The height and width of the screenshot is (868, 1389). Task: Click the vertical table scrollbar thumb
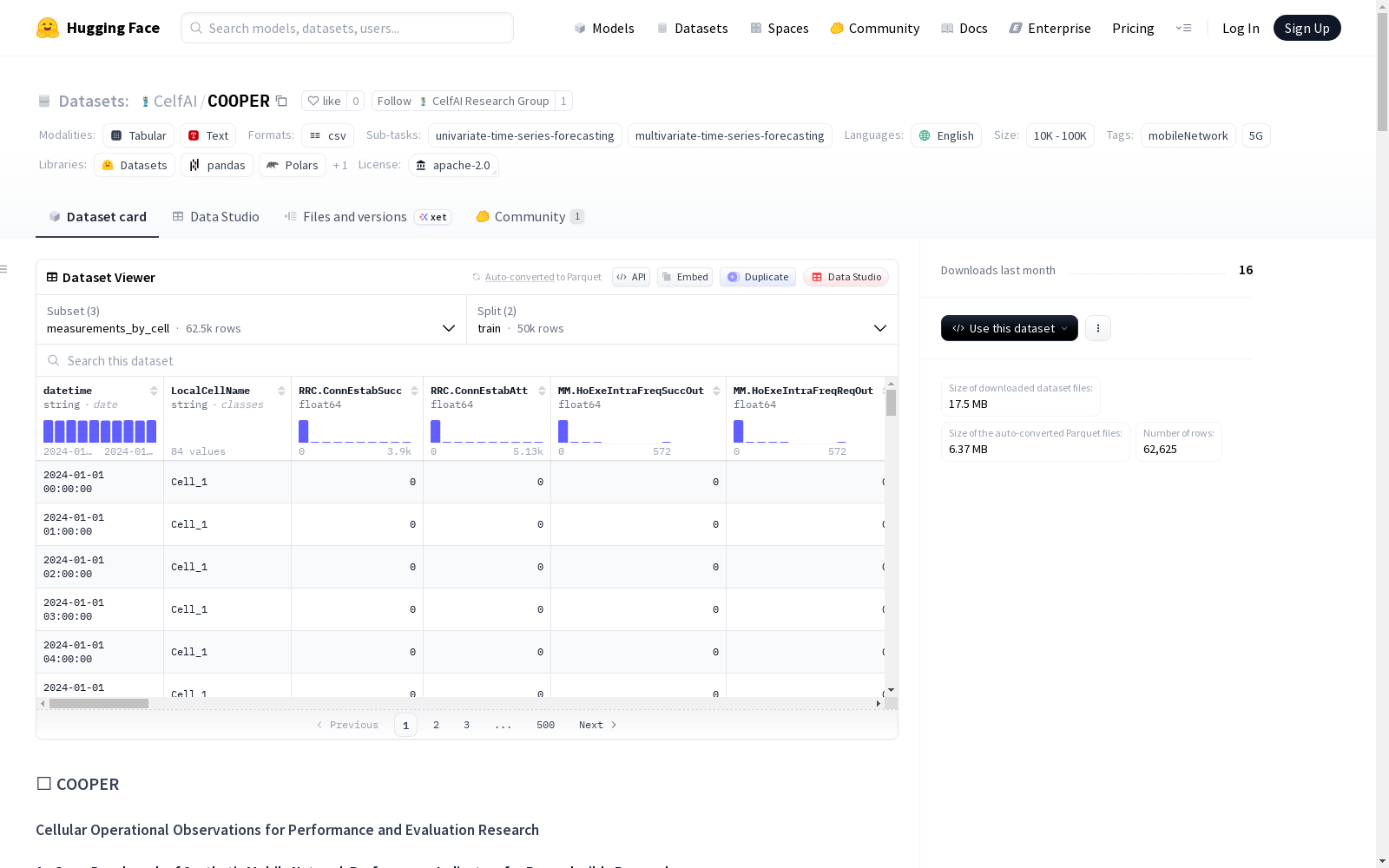(x=891, y=403)
